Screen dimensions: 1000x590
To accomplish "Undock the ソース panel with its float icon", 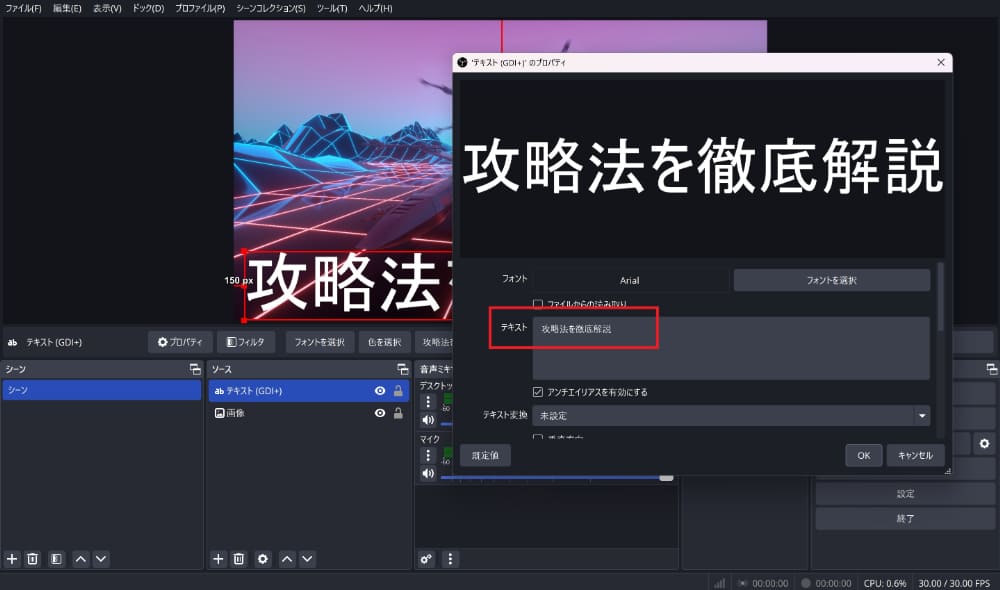I will (x=402, y=369).
